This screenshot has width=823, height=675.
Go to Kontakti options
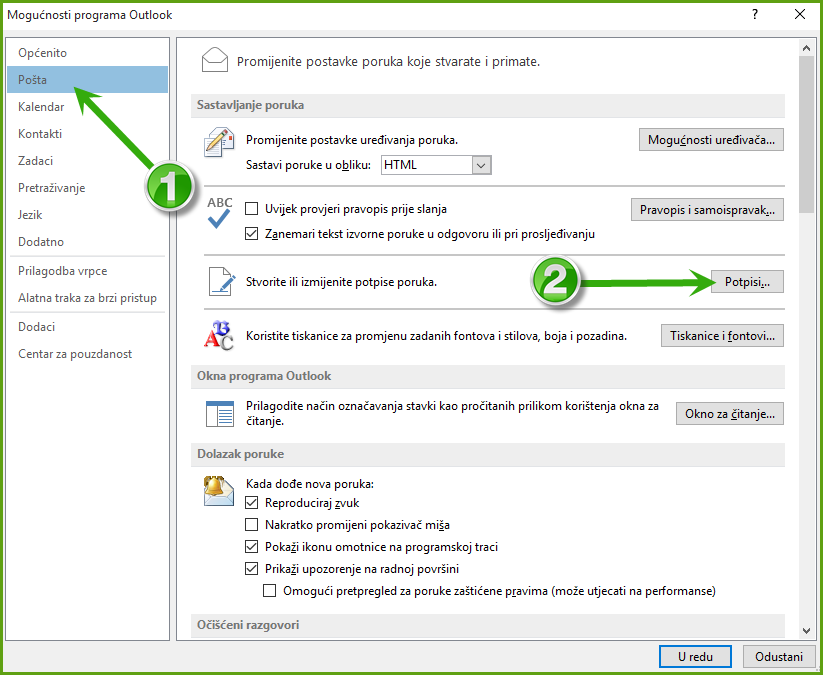(x=88, y=134)
